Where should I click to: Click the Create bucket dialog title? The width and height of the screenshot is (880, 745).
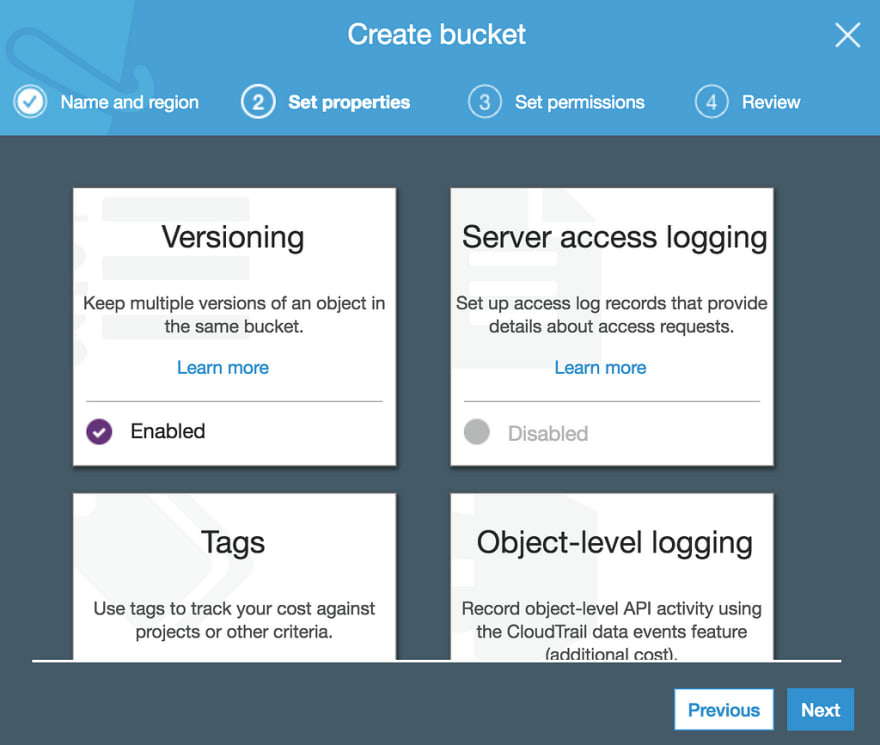pos(437,34)
